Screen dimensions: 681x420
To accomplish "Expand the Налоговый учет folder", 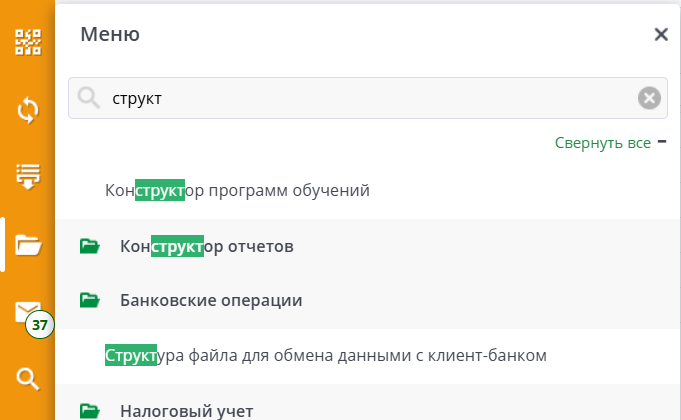I will 187,411.
